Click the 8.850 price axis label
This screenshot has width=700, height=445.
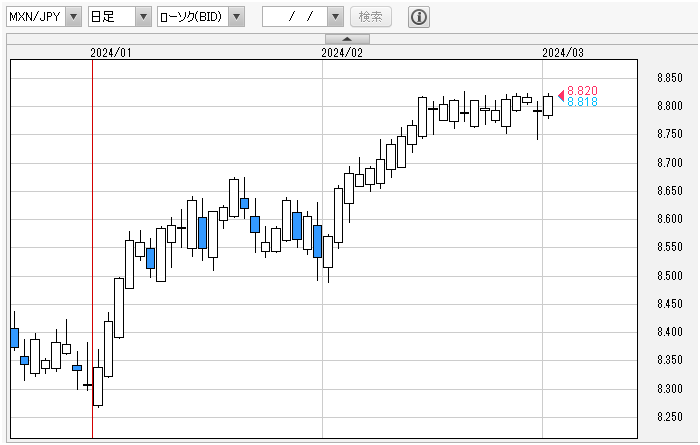[x=670, y=78]
